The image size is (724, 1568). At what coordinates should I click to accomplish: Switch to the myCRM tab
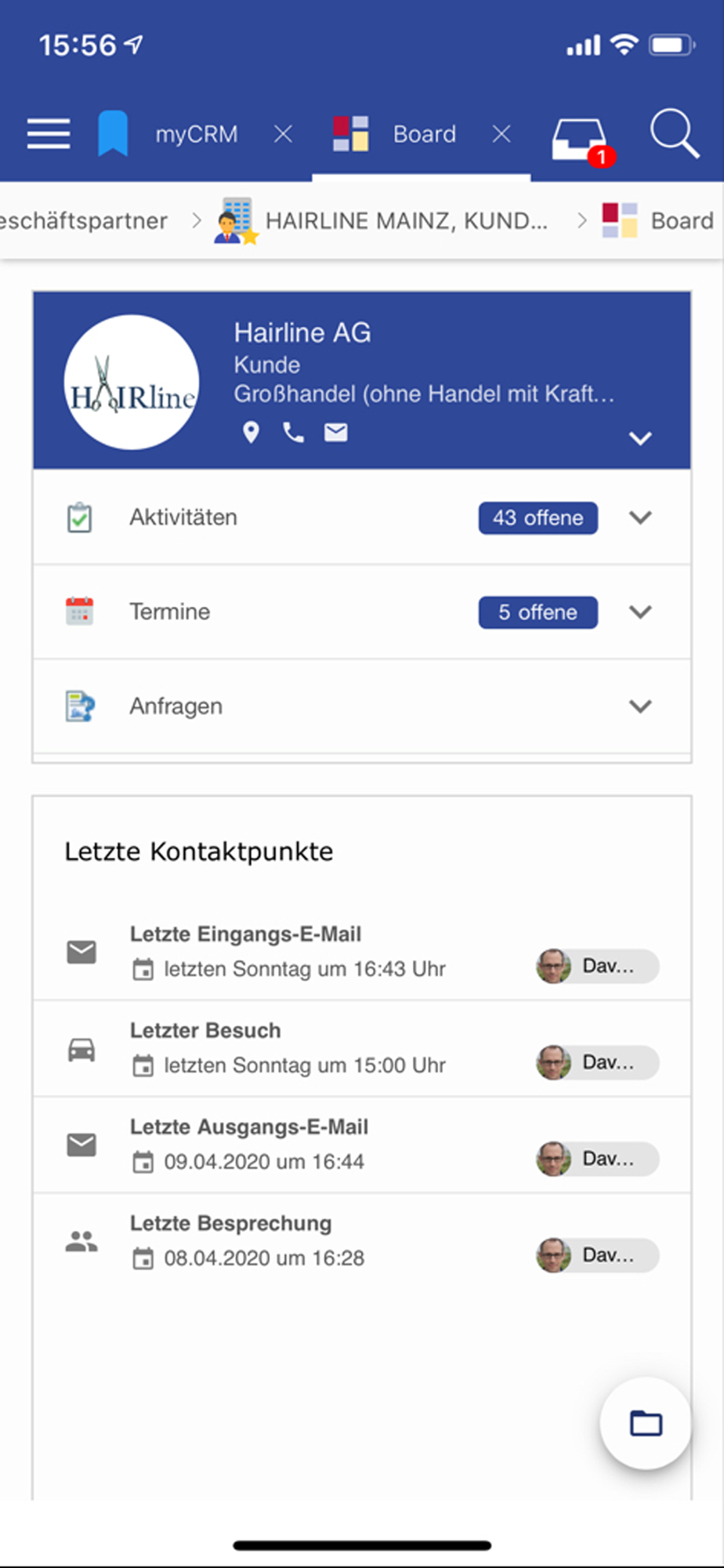[x=196, y=134]
